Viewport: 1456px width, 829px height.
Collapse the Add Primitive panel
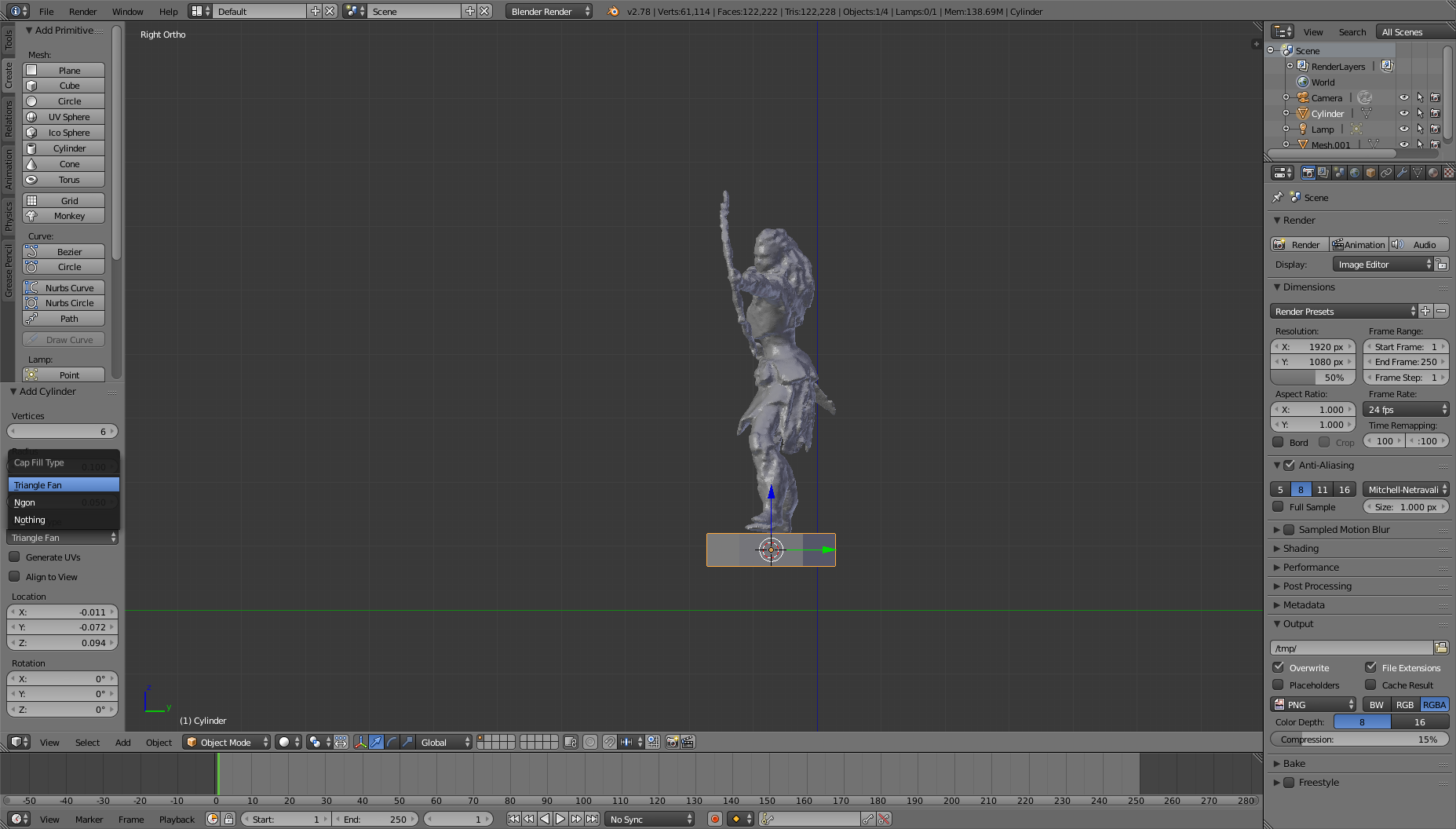[x=29, y=30]
